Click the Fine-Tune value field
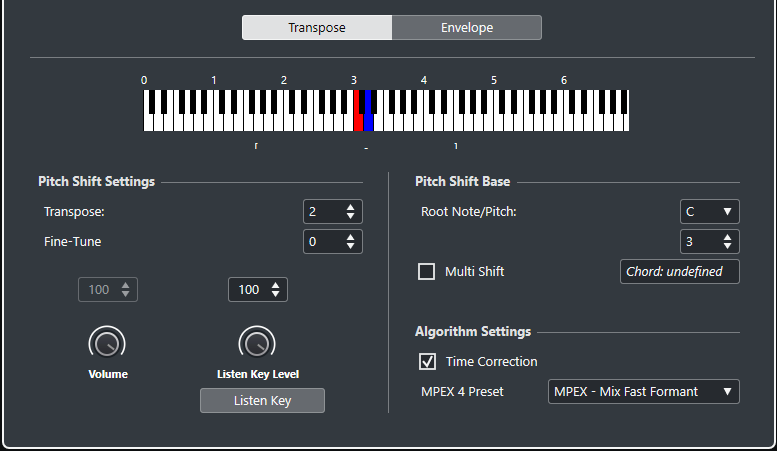The width and height of the screenshot is (777, 451). (x=333, y=242)
